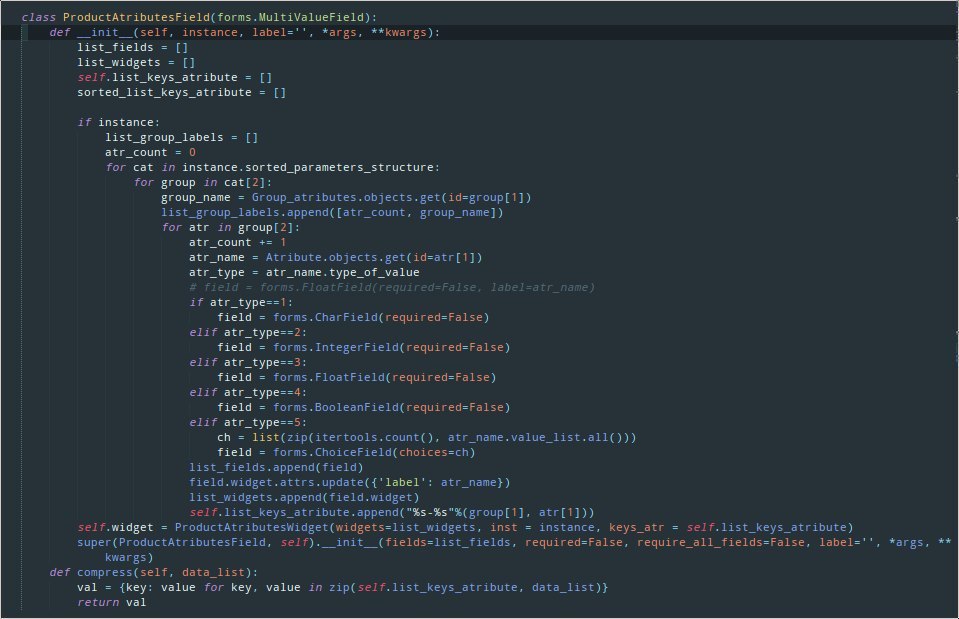Click the forms.IntegerField(required=False) line

[363, 347]
